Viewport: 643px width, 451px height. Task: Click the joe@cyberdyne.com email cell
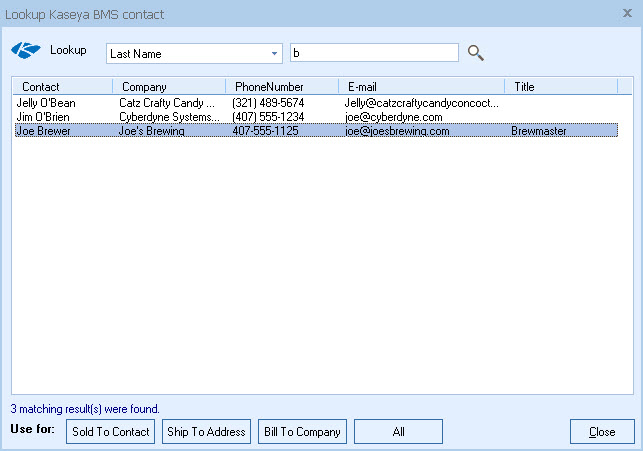393,117
